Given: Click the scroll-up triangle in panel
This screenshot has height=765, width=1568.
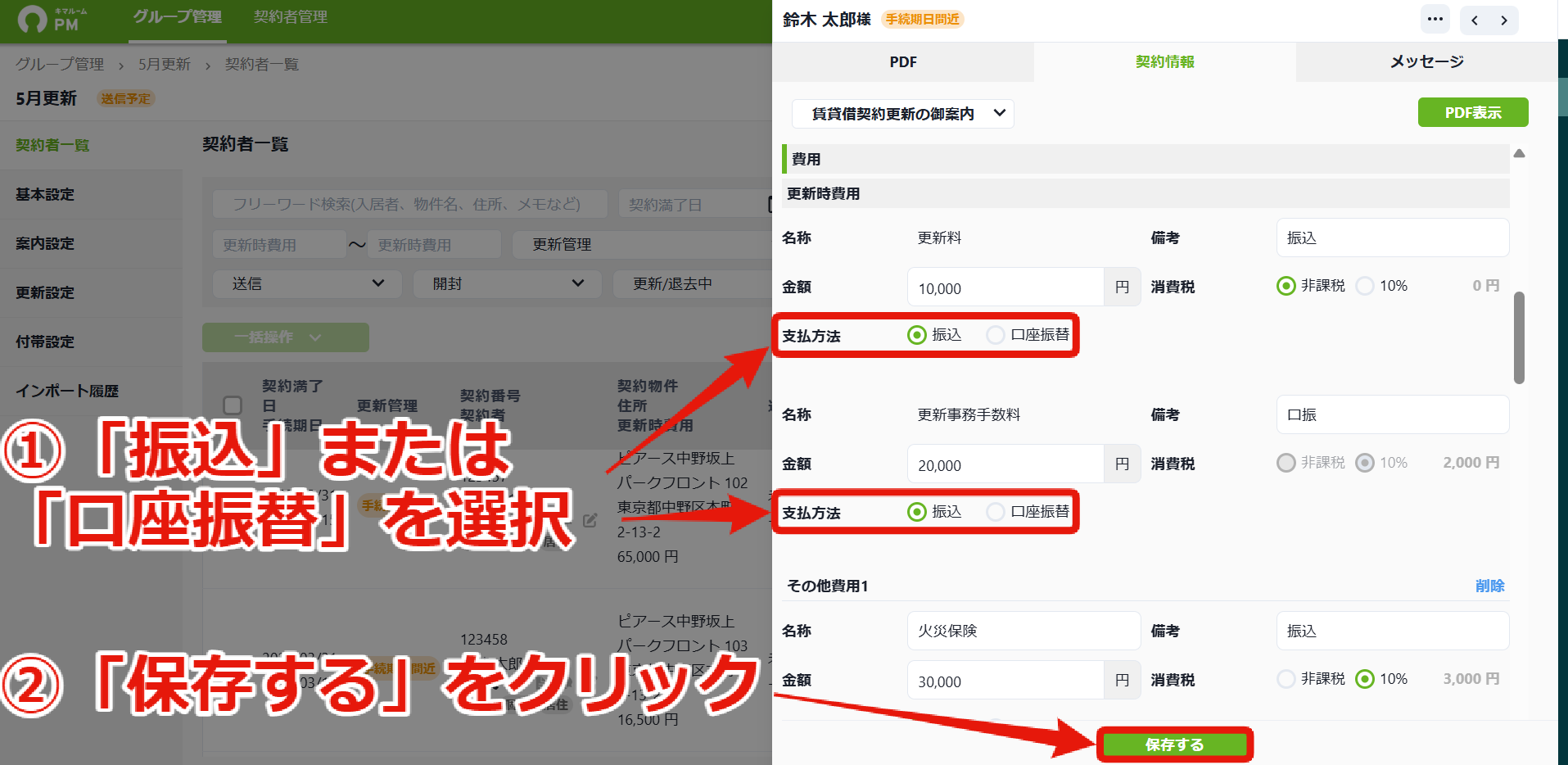Looking at the screenshot, I should (x=1519, y=153).
